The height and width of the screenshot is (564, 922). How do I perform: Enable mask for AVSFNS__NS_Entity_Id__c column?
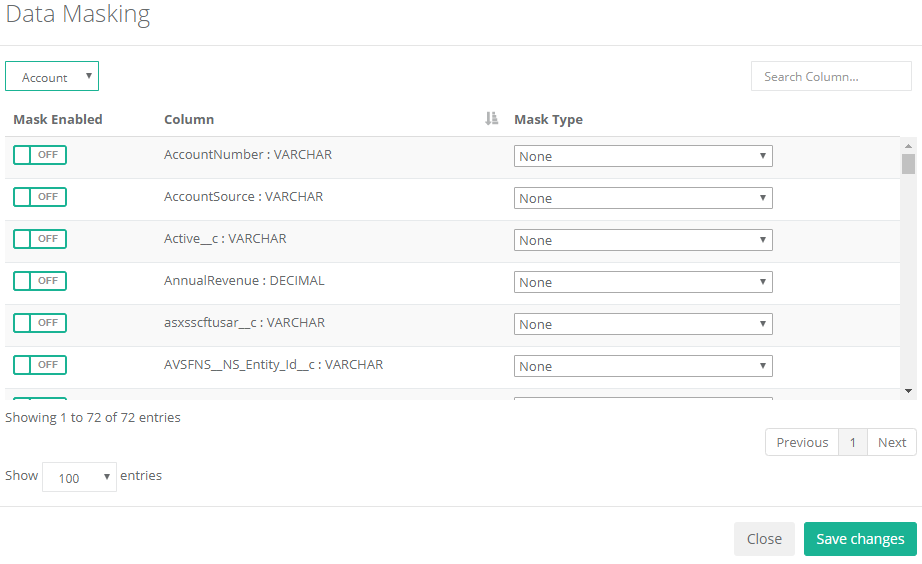tap(40, 365)
